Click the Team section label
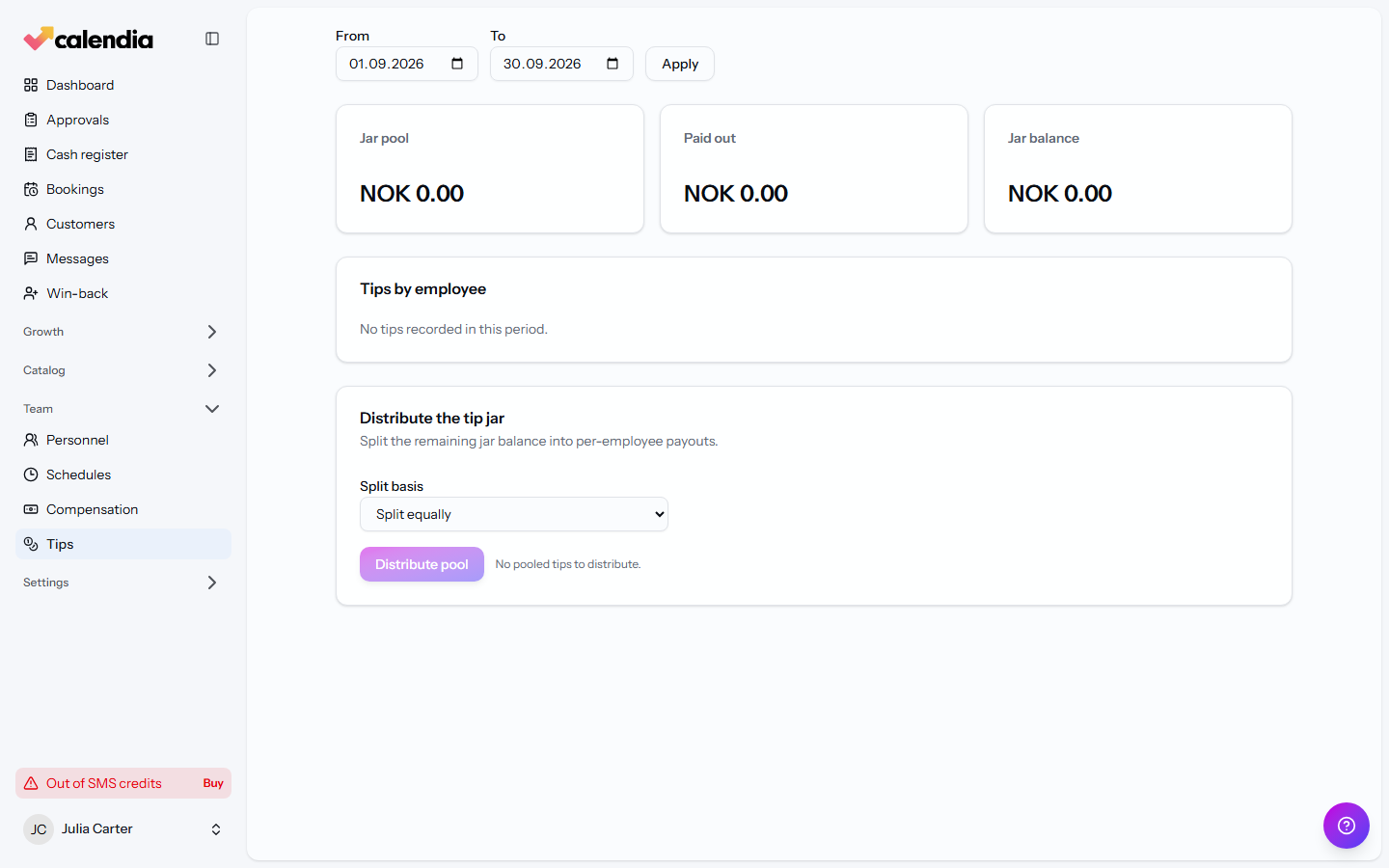This screenshot has height=868, width=1389. [39, 409]
